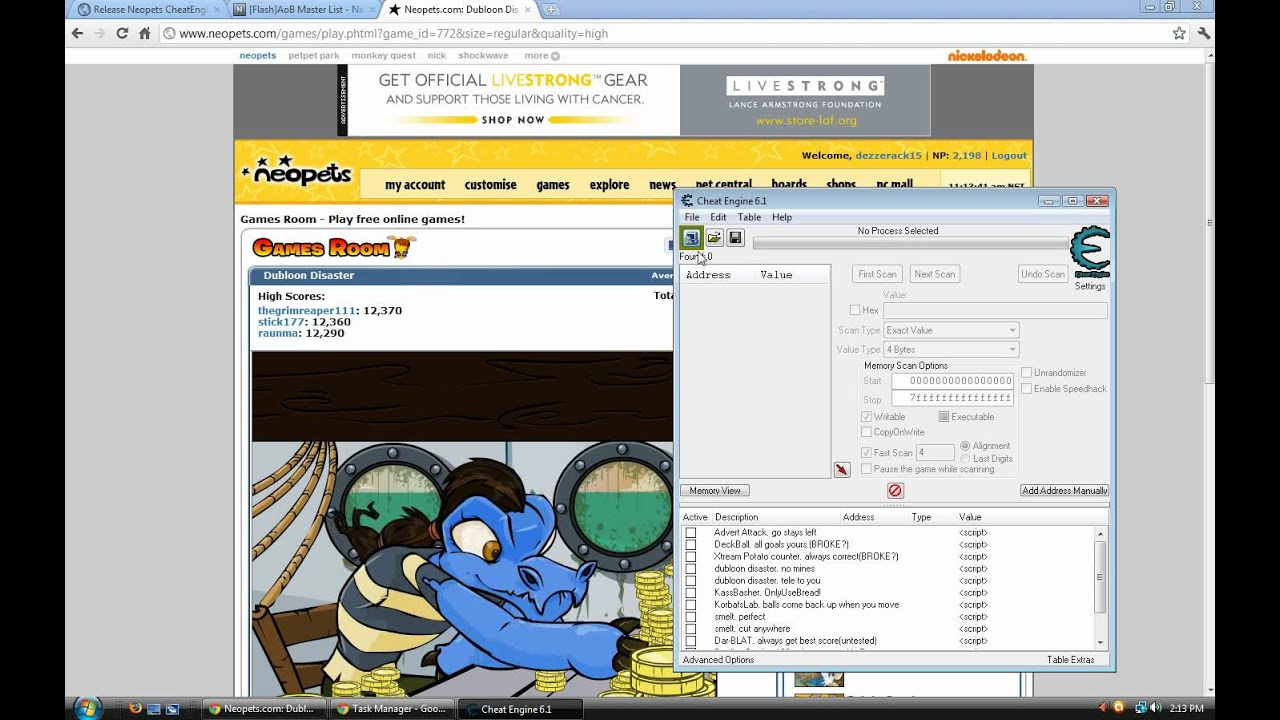Click the red arrow add-to-list icon
The height and width of the screenshot is (720, 1280).
(842, 470)
